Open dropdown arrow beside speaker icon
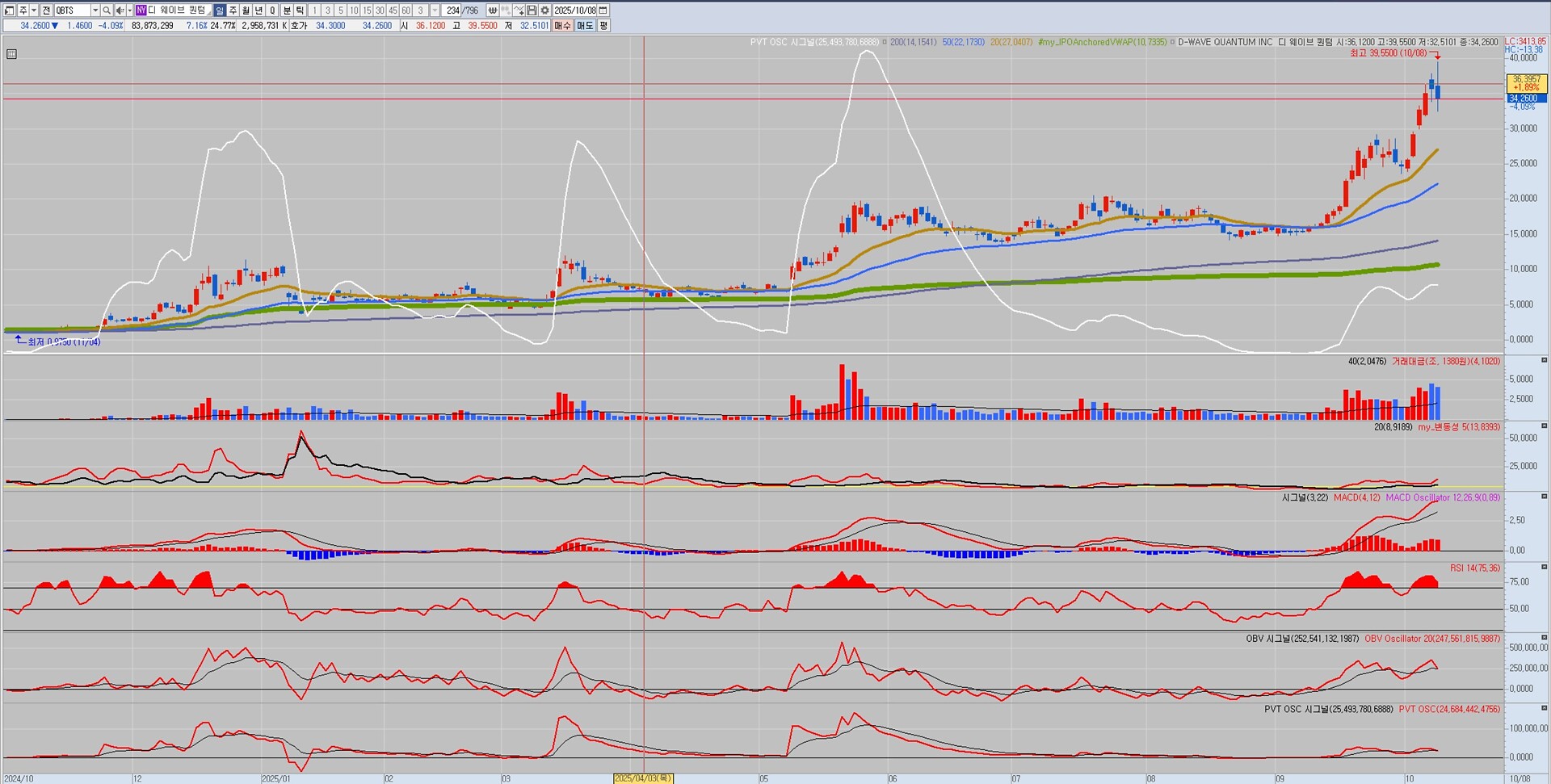 (x=129, y=10)
